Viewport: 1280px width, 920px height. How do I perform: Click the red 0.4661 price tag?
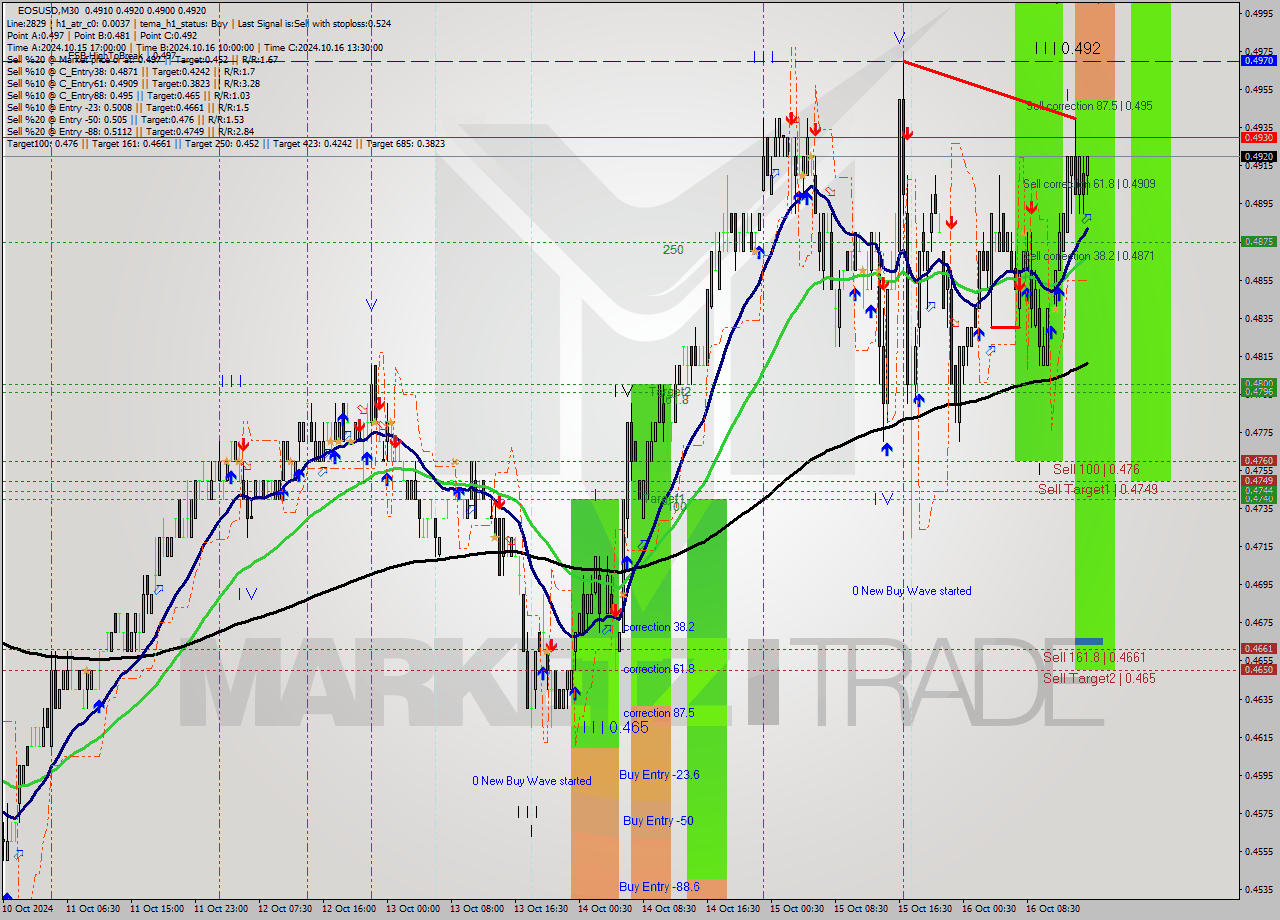pos(1257,649)
